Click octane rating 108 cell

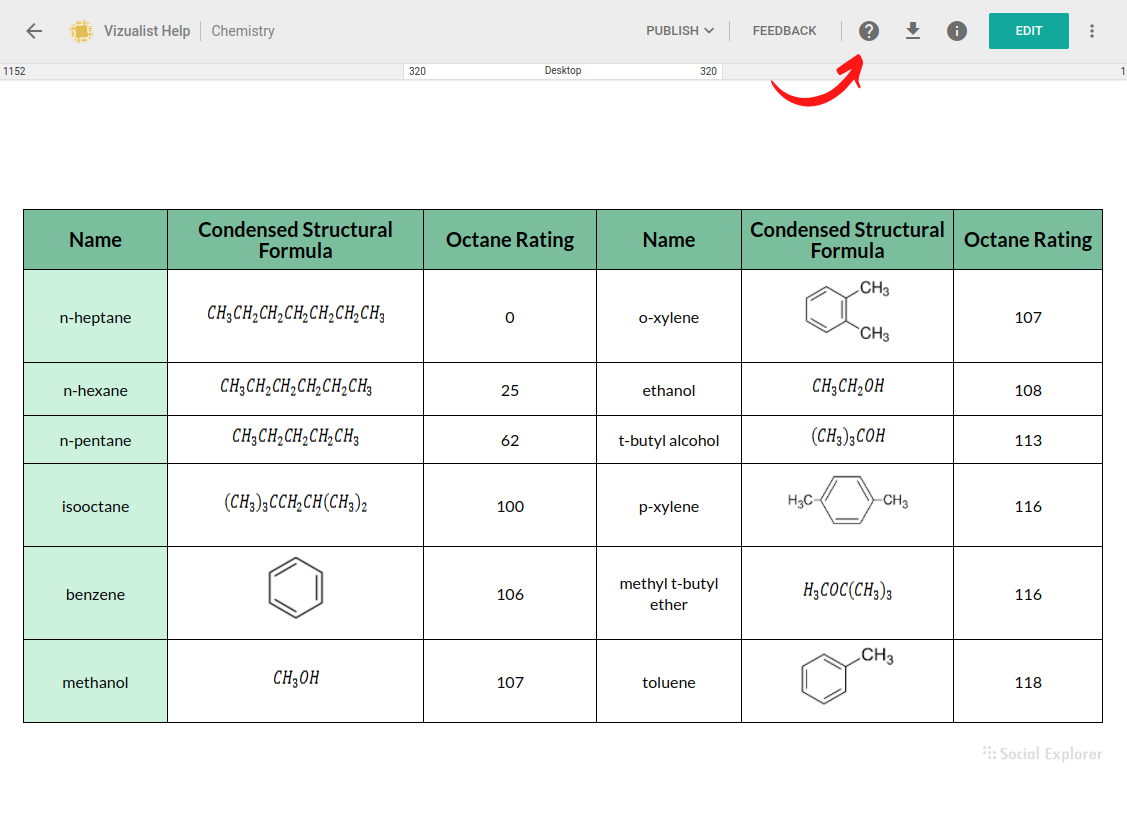(1028, 390)
